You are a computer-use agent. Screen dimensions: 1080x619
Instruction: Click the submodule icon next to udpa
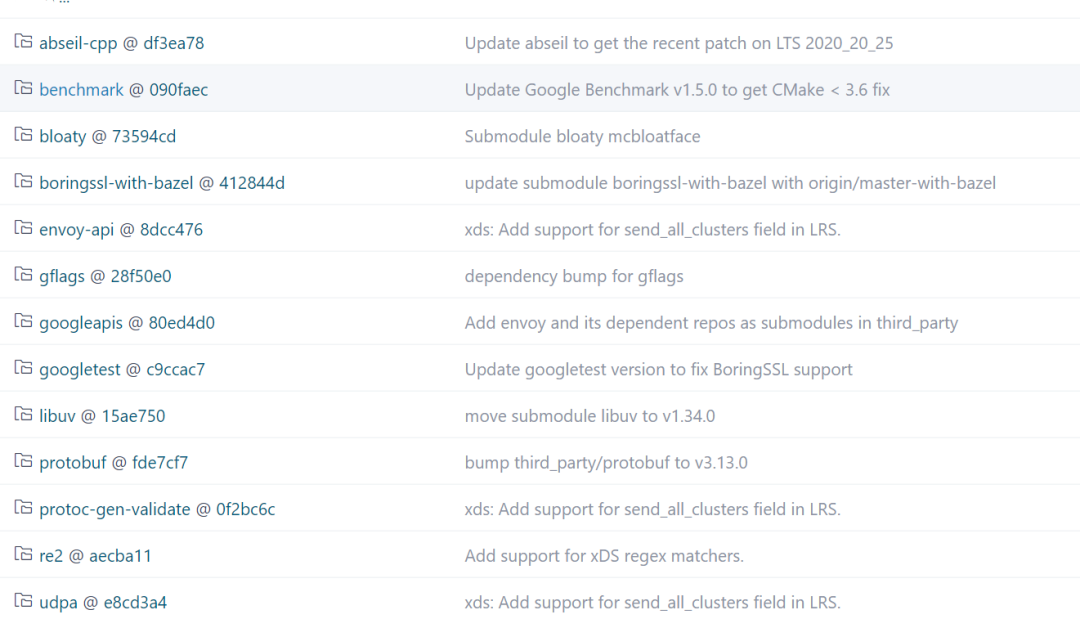(23, 601)
